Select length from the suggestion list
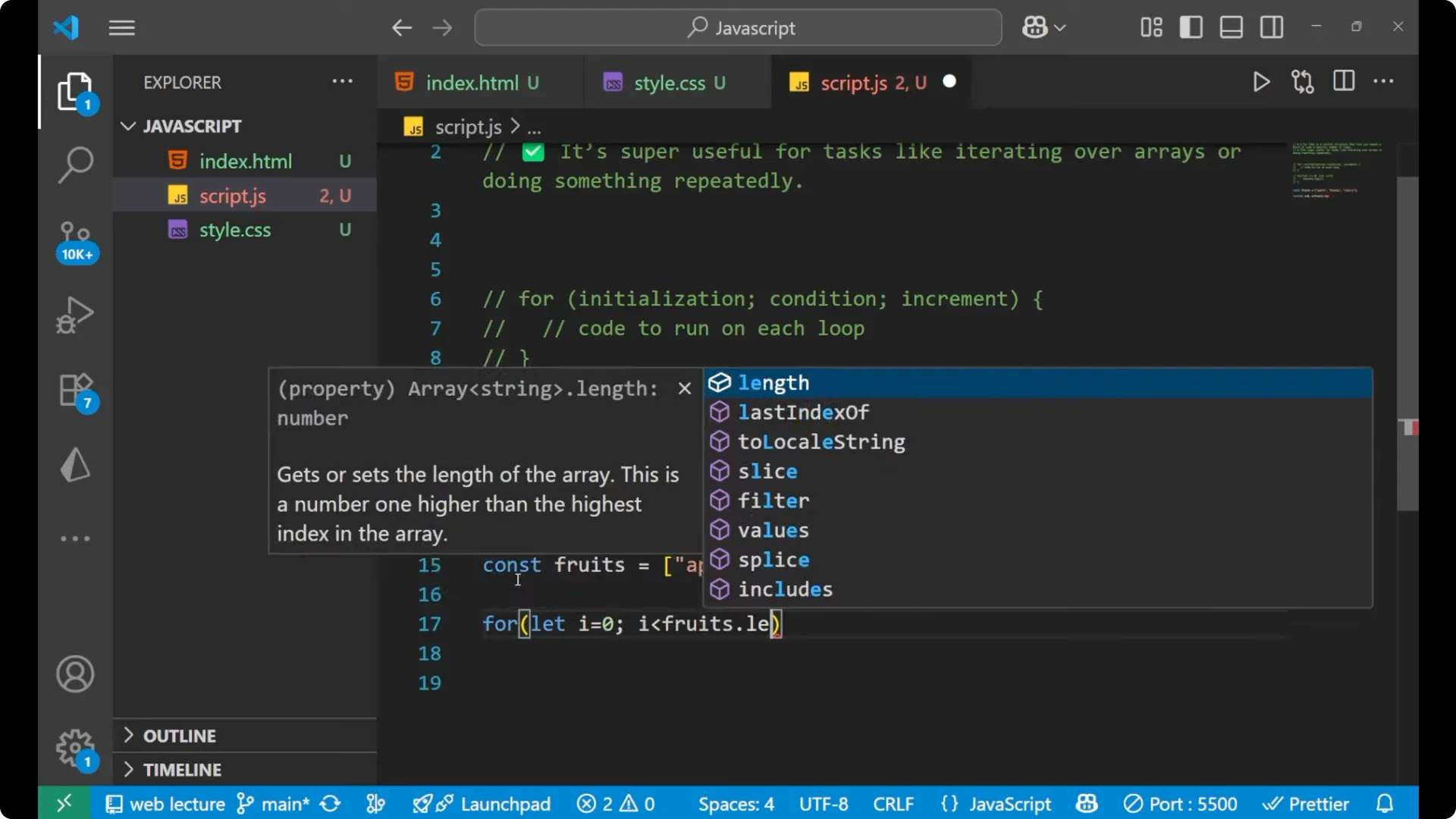 click(x=773, y=383)
